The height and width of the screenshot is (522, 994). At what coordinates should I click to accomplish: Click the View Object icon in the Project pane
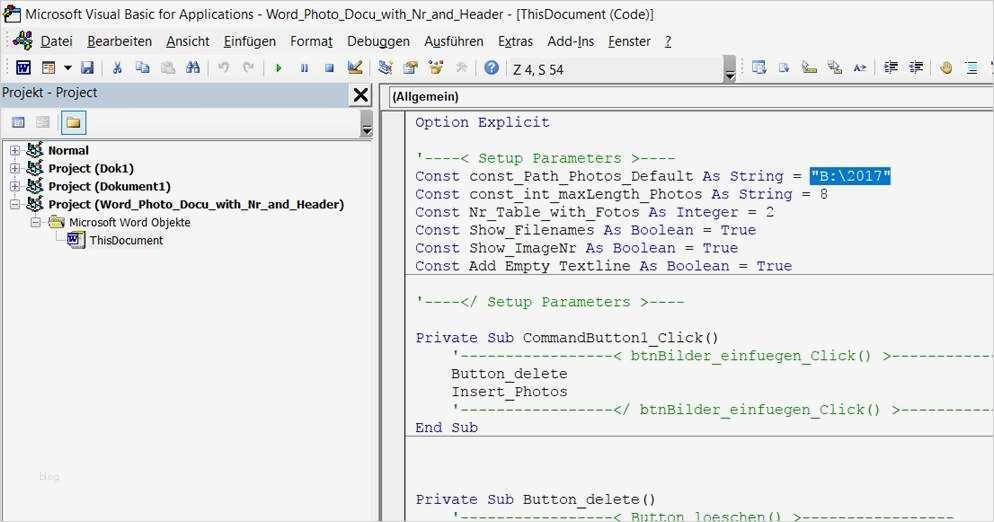[42, 122]
